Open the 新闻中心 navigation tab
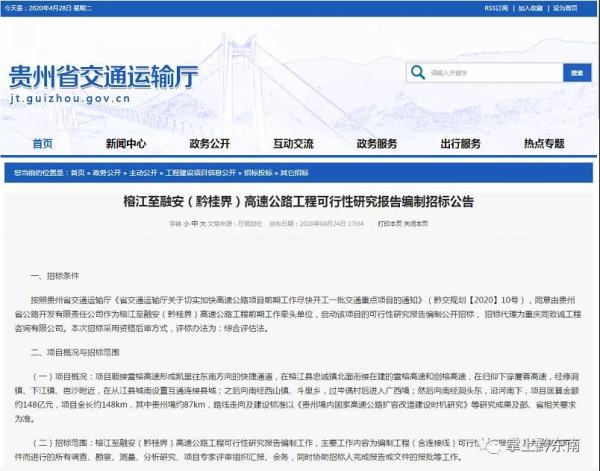 126,143
